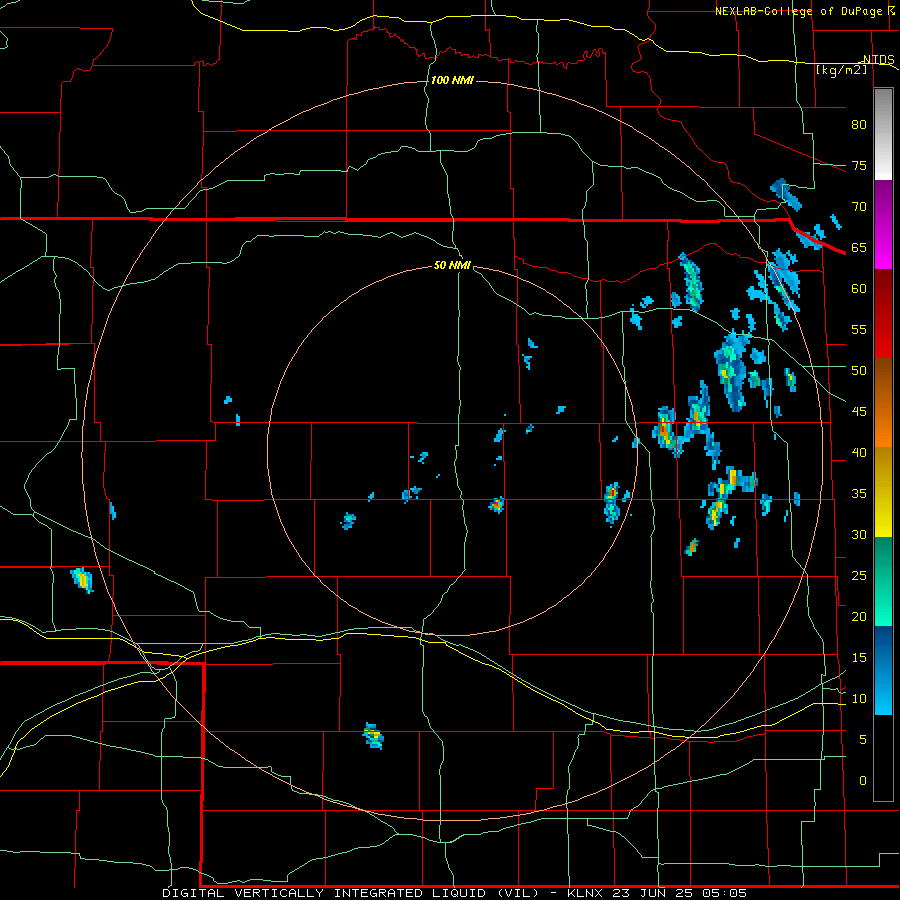The width and height of the screenshot is (900, 900).
Task: Click the 70 value on the color scale
Action: pyautogui.click(x=859, y=207)
